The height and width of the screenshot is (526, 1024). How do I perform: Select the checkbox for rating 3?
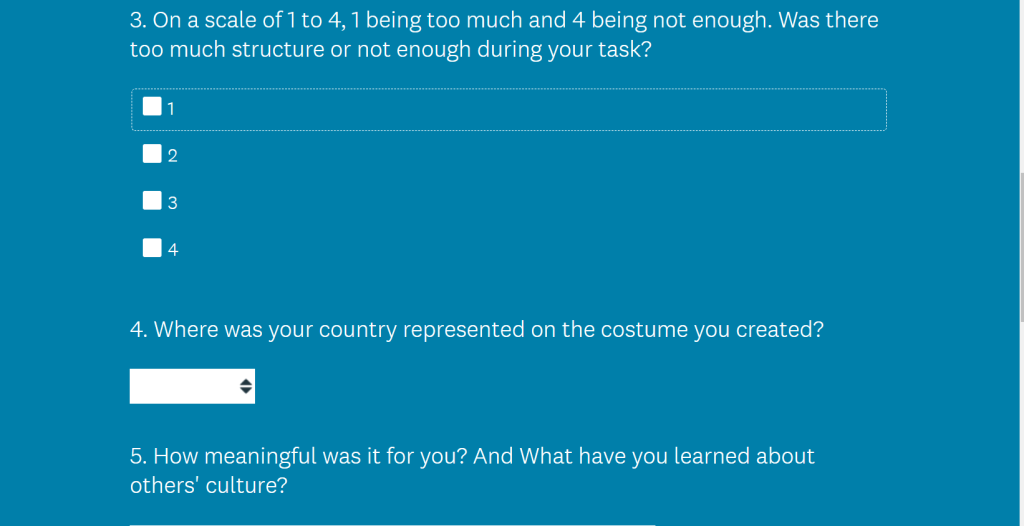152,201
